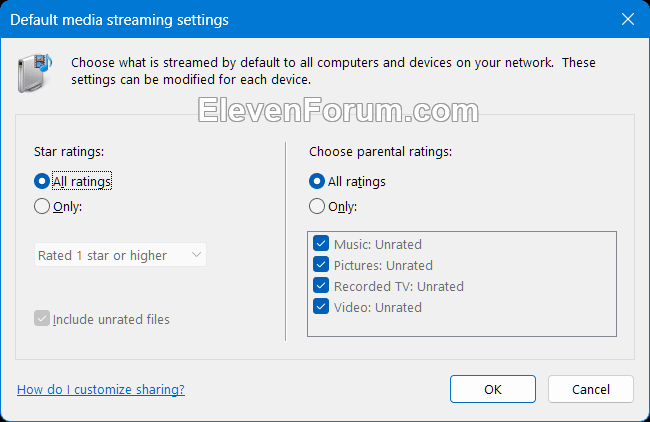650x422 pixels.
Task: Open How do I customize sharing link
Action: coord(101,390)
